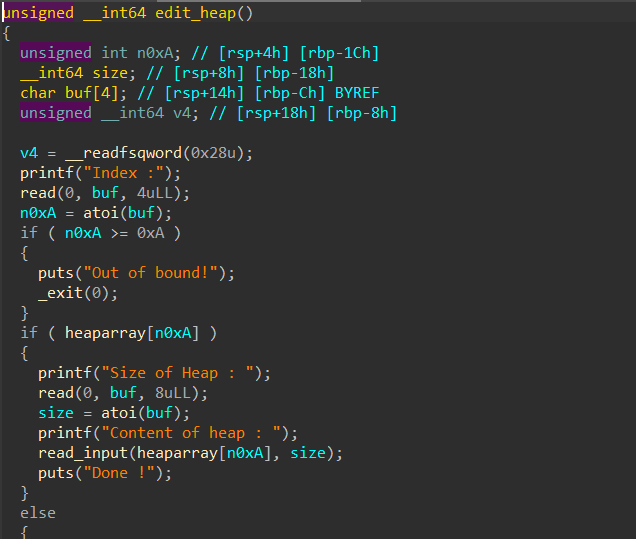Click heaparray in the read_input call
Screen dimensions: 636x539
pyautogui.click(x=177, y=453)
